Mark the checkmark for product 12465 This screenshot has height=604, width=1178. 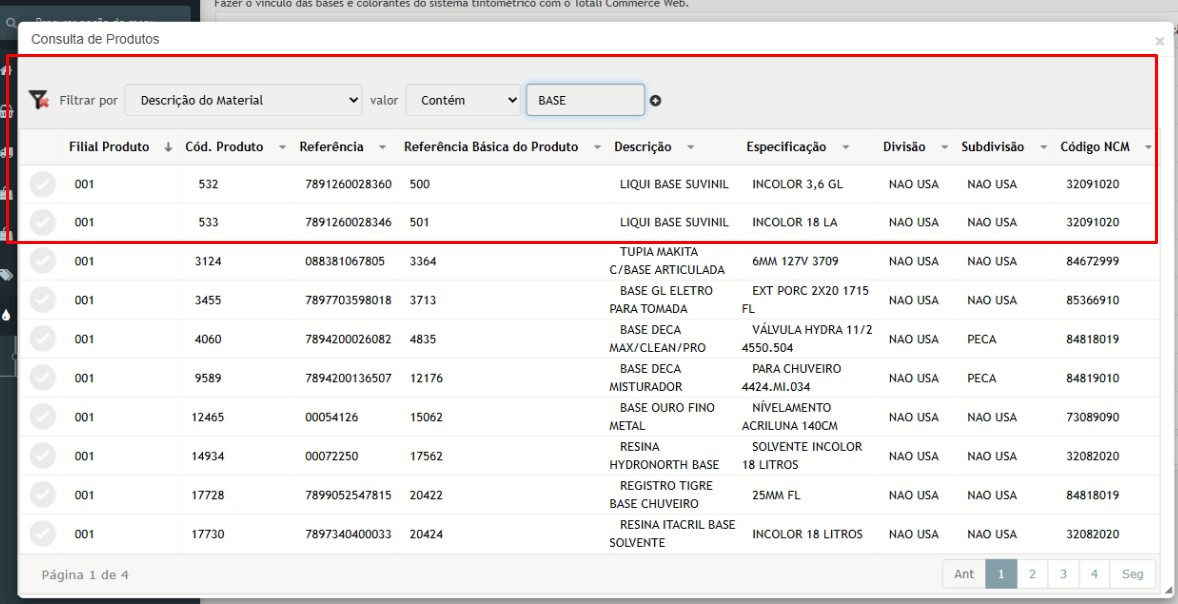click(x=43, y=417)
